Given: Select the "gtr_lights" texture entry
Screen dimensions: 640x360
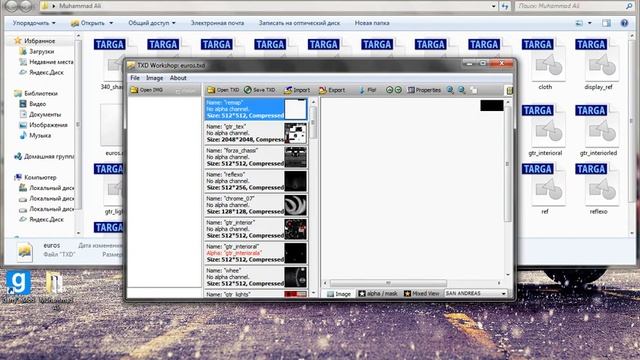Looking at the screenshot, I should [256, 294].
